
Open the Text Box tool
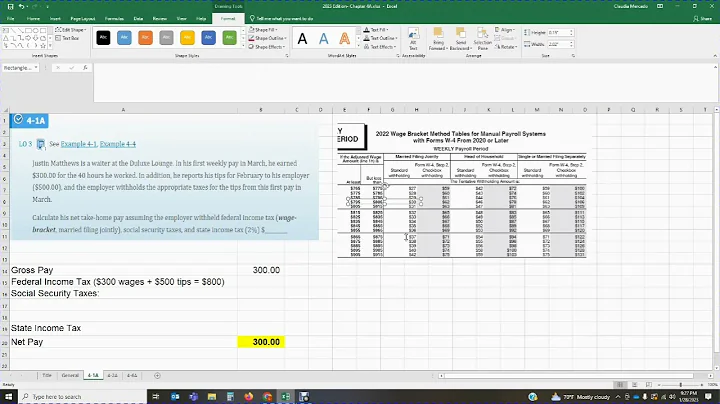tap(67, 38)
